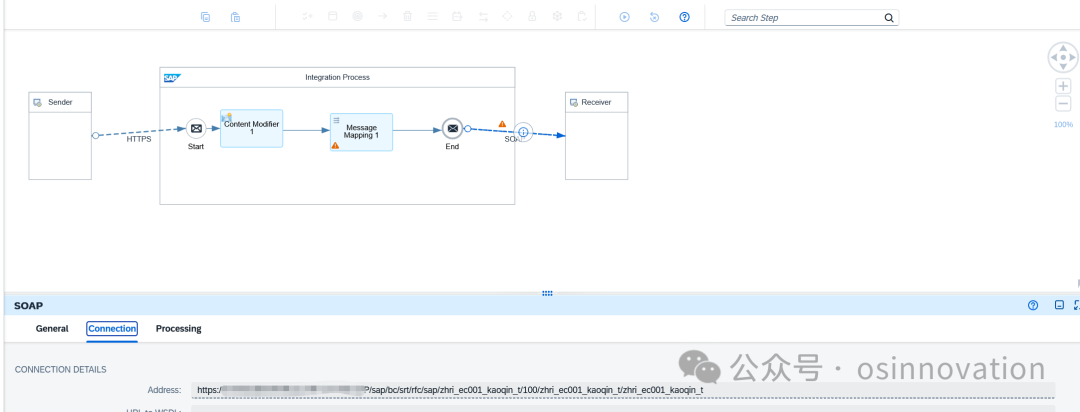Minimize the SOAP properties panel
Viewport: 1080px width, 412px height.
[x=1059, y=305]
